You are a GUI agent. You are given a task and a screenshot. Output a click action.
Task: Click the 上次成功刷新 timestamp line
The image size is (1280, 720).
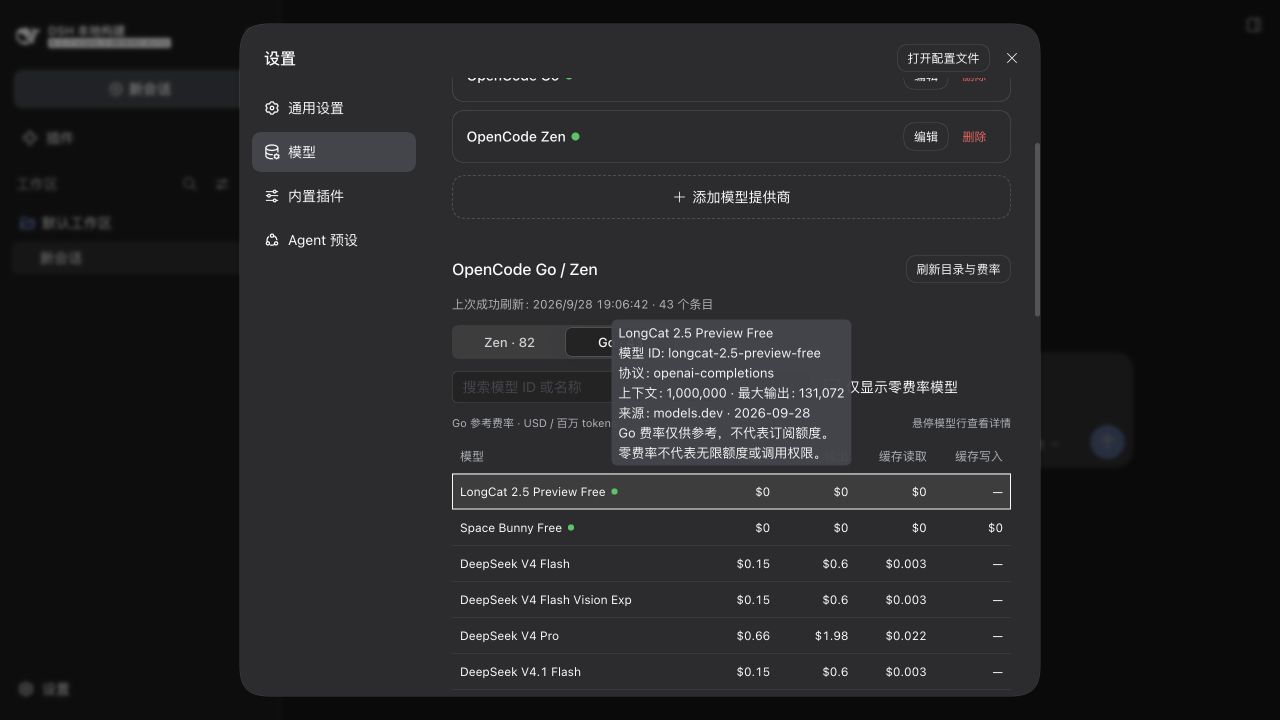583,304
